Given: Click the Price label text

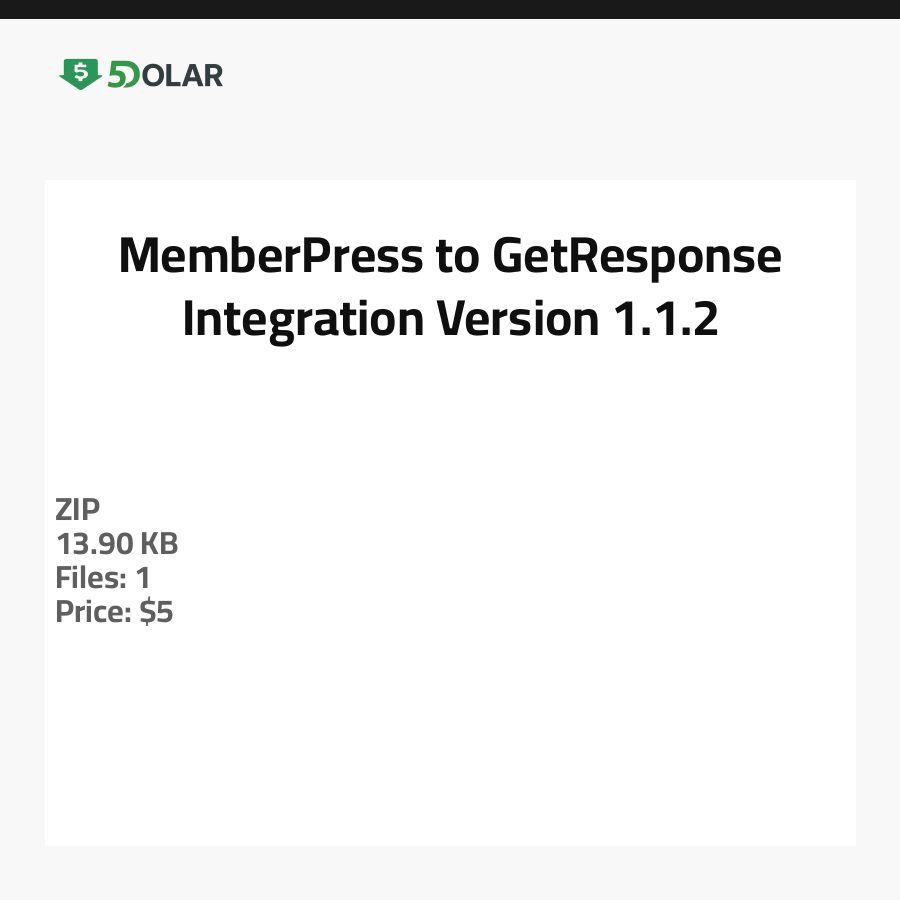Looking at the screenshot, I should pyautogui.click(x=93, y=612).
